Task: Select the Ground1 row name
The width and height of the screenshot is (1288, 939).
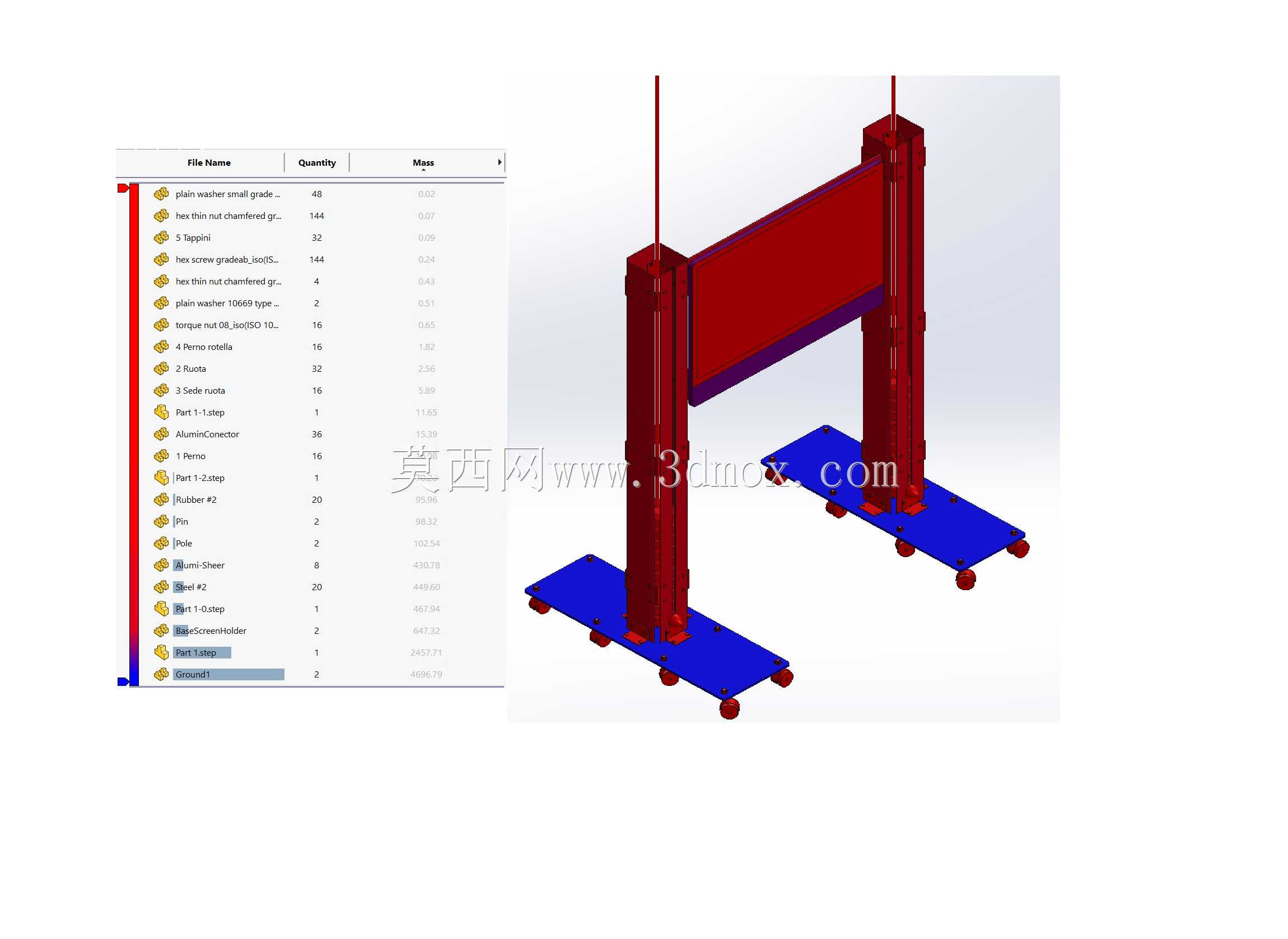Action: click(x=193, y=674)
